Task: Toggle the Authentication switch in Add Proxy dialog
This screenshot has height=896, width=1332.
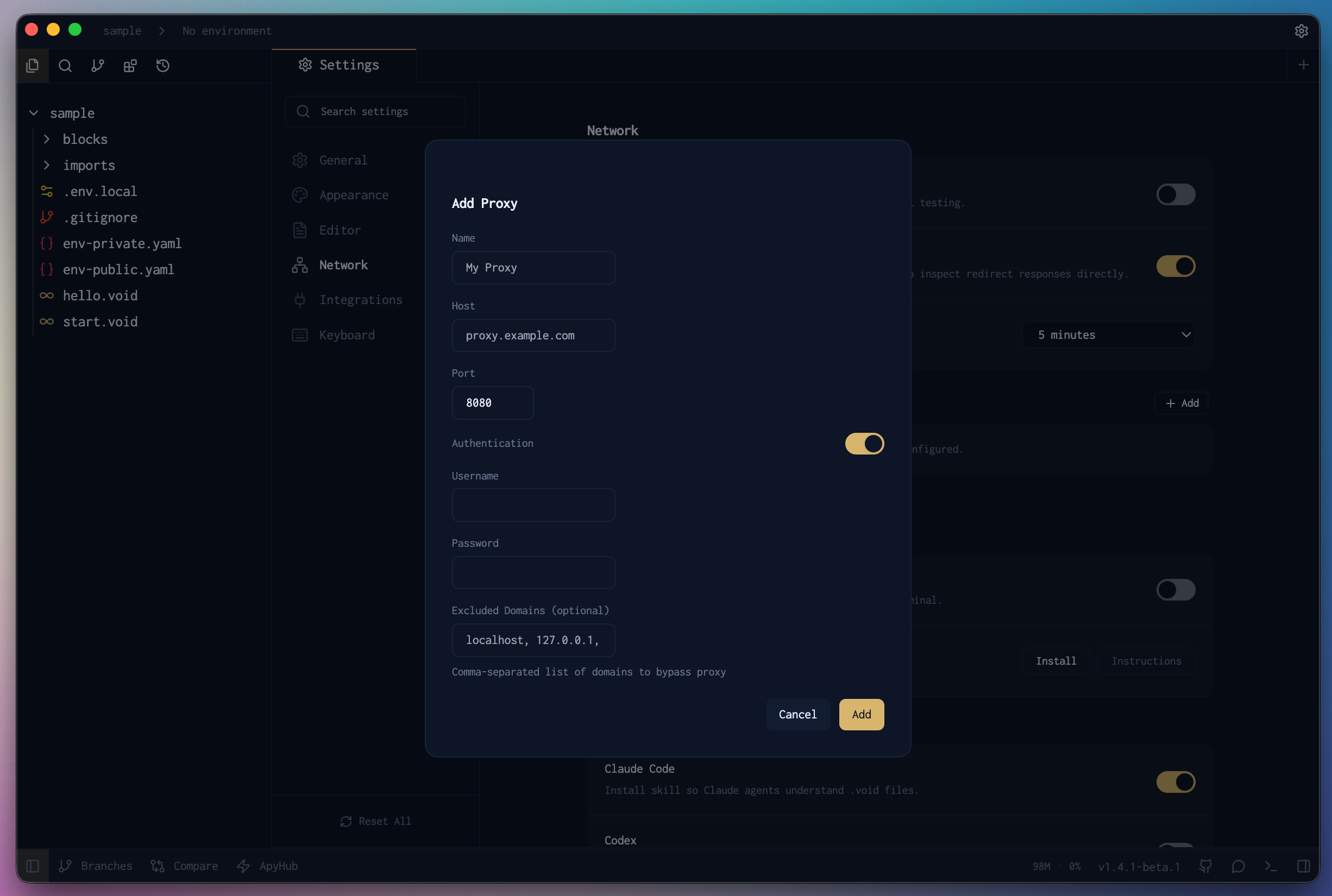Action: tap(864, 444)
